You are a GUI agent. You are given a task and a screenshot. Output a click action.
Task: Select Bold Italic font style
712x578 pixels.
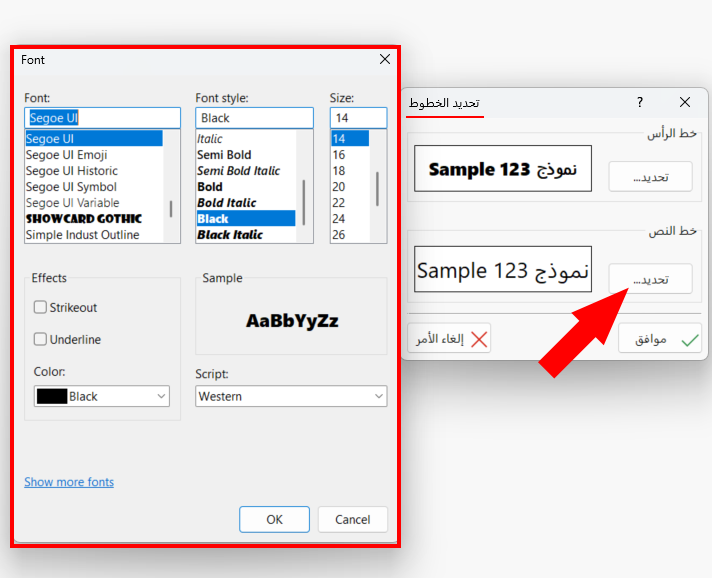(x=226, y=203)
